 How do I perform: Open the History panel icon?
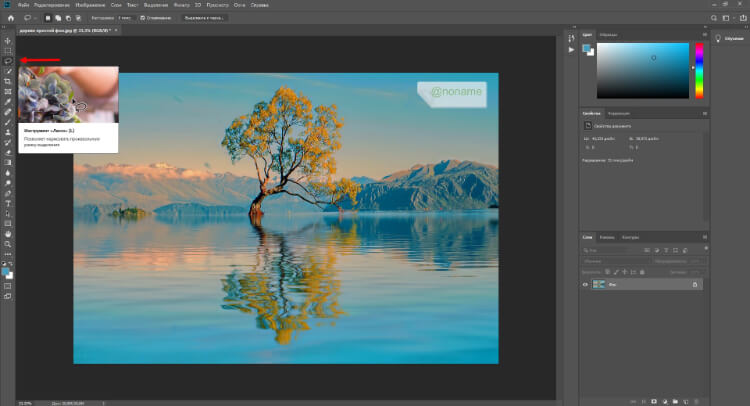click(x=571, y=38)
